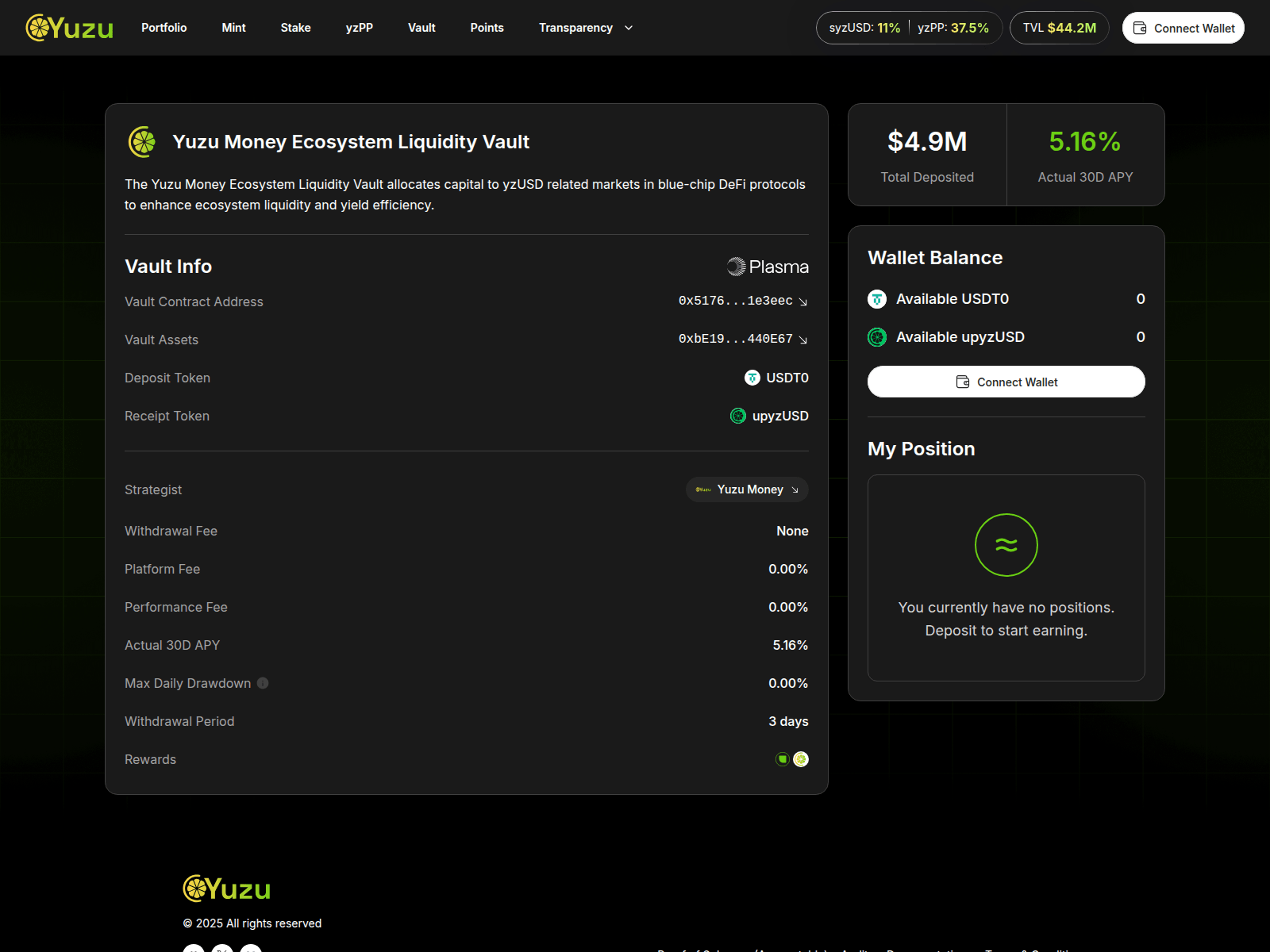Image resolution: width=1270 pixels, height=952 pixels.
Task: Click the Platform Fee 0.00% value
Action: pos(788,569)
